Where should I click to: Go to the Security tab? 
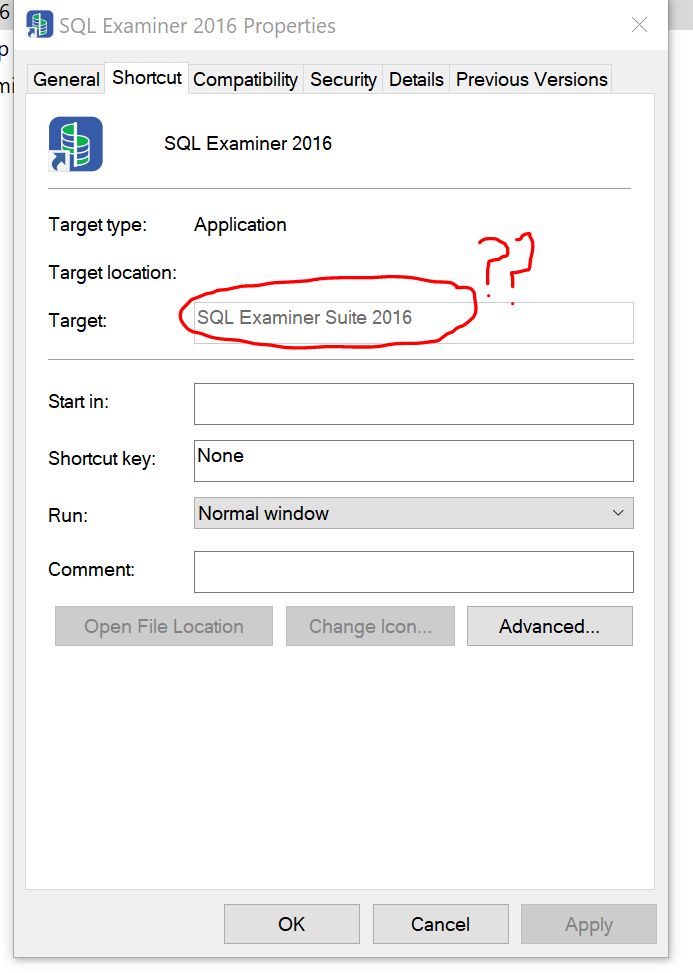343,79
